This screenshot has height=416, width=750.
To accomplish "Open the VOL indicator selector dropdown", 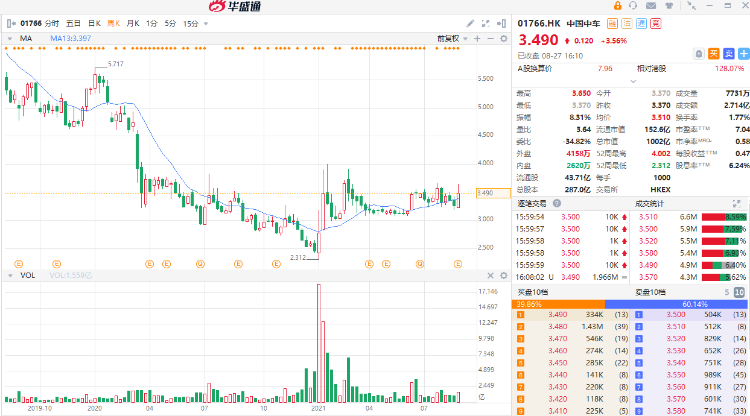I will (x=10, y=275).
